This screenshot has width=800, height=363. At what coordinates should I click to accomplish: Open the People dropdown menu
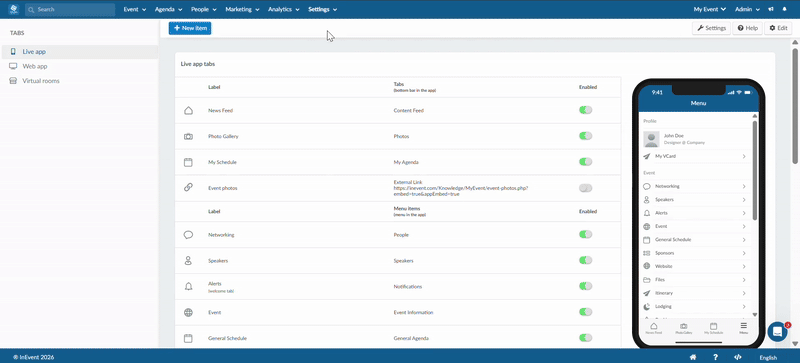(x=204, y=9)
